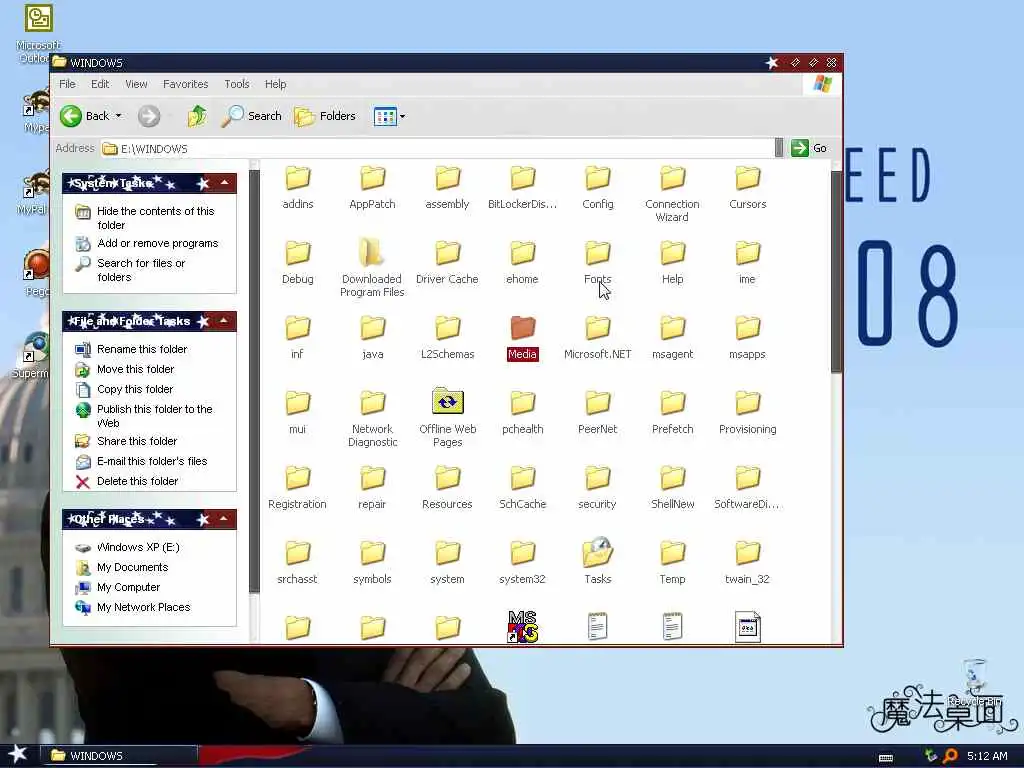Go back using the Back button
The width and height of the screenshot is (1024, 768).
click(x=85, y=116)
